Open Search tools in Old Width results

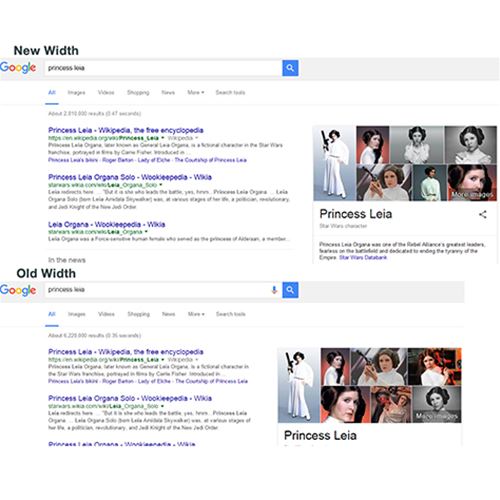coord(231,314)
